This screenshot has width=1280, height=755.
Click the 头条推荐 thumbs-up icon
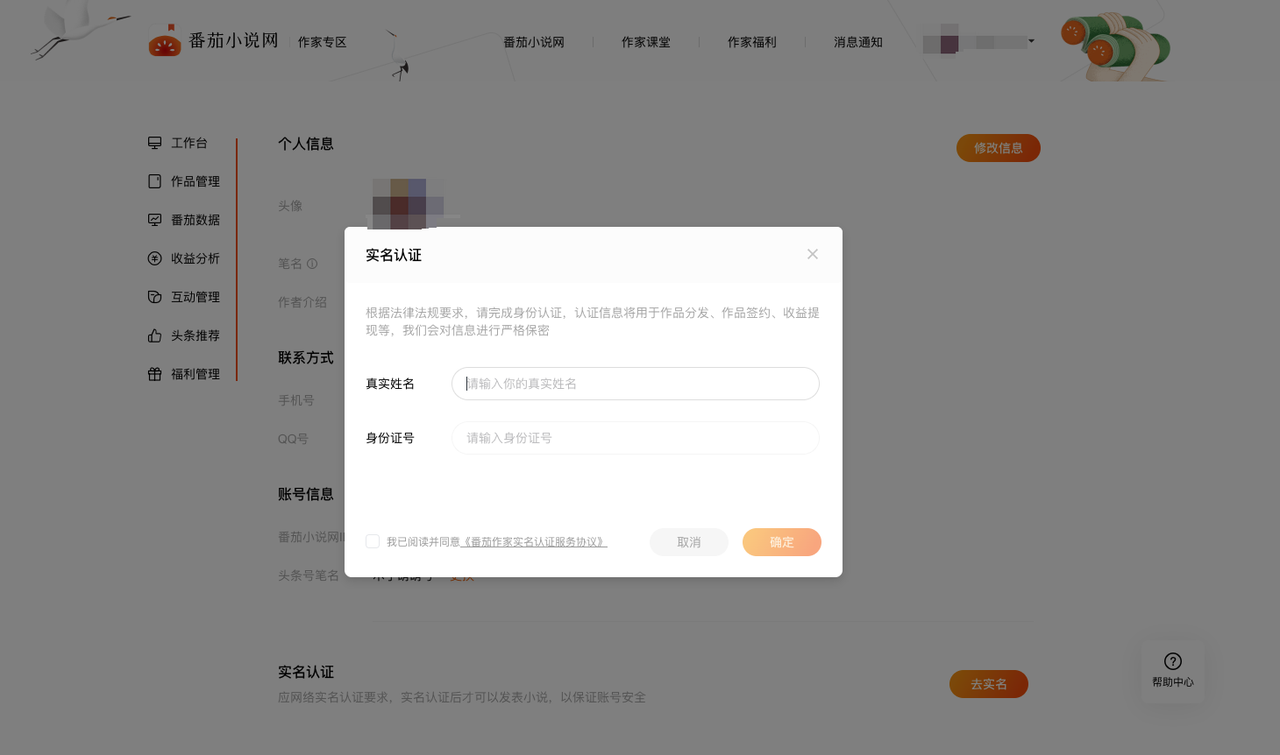tap(154, 336)
